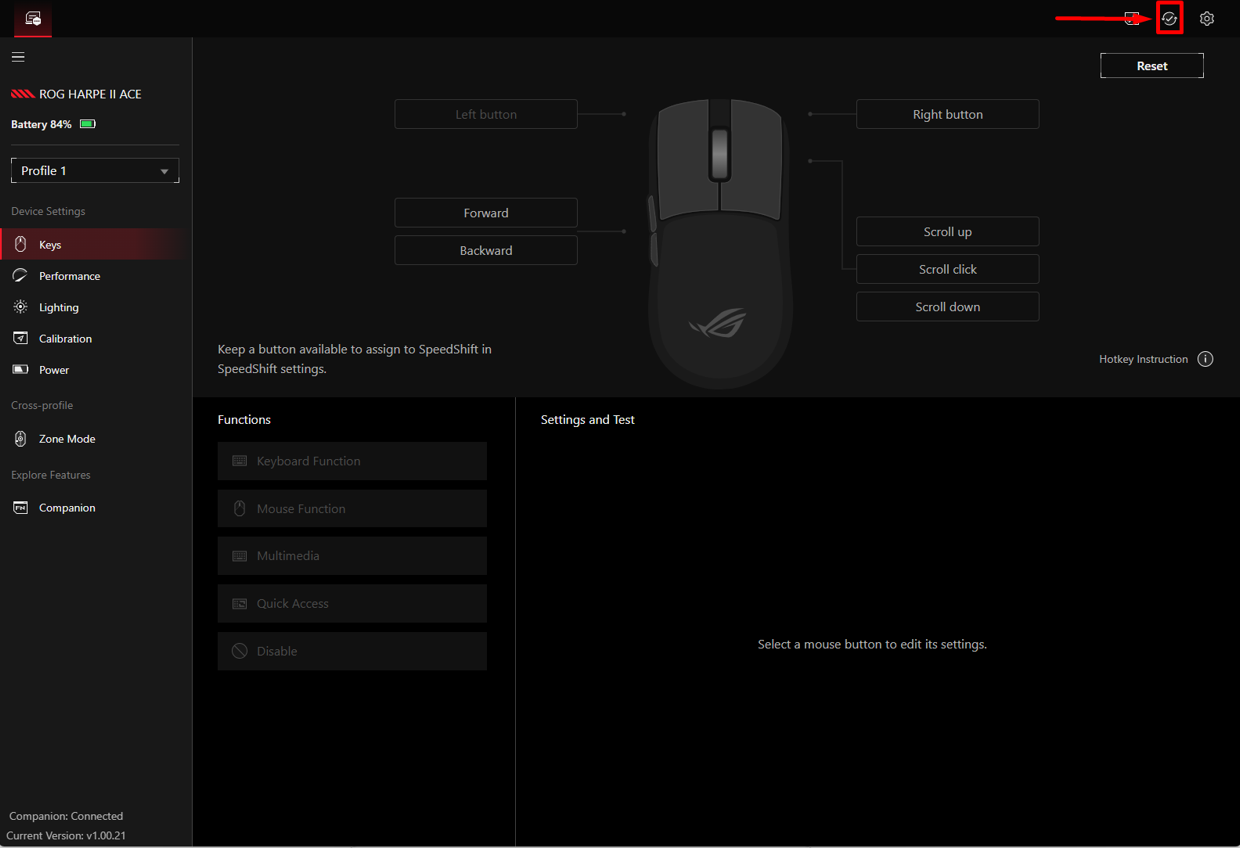The width and height of the screenshot is (1240, 850).
Task: Click the Battery 84% text
Action: tap(41, 124)
